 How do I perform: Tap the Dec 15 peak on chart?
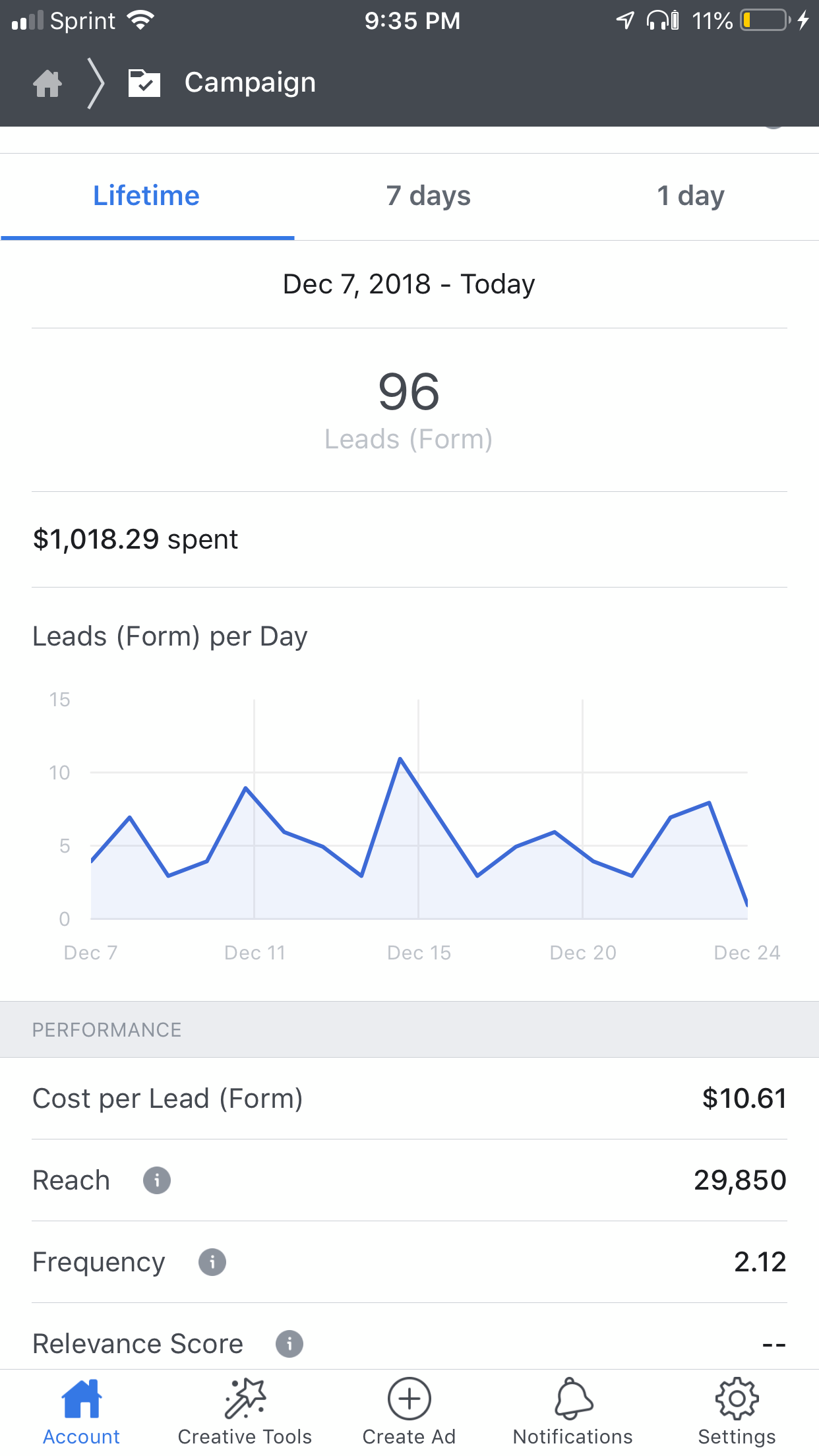(400, 759)
